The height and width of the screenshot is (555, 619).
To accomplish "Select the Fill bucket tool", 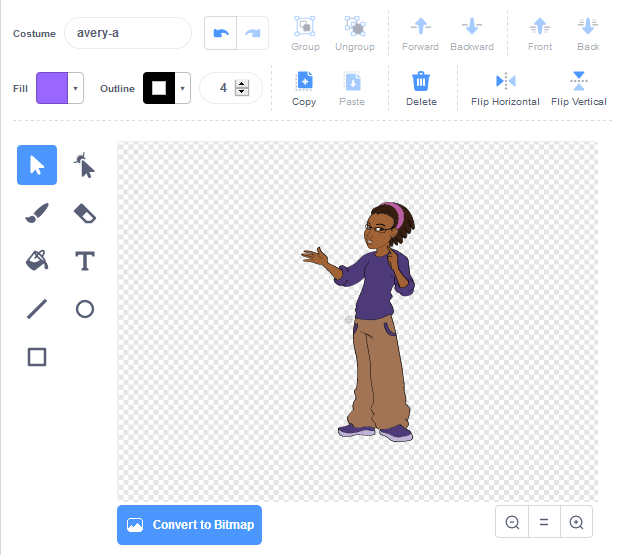I will pyautogui.click(x=37, y=261).
